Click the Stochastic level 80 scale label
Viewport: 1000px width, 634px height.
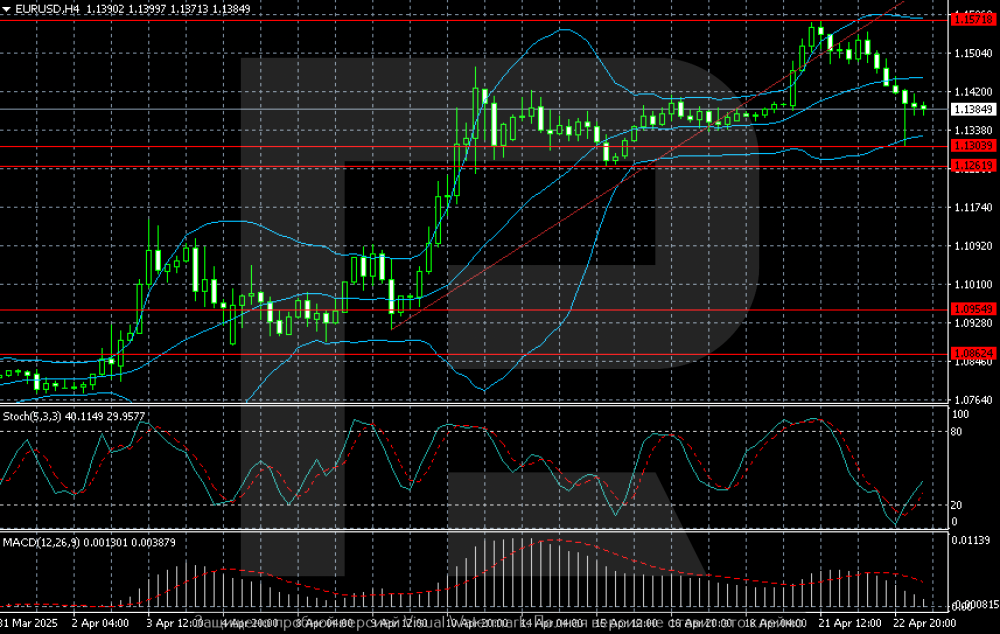tap(957, 431)
